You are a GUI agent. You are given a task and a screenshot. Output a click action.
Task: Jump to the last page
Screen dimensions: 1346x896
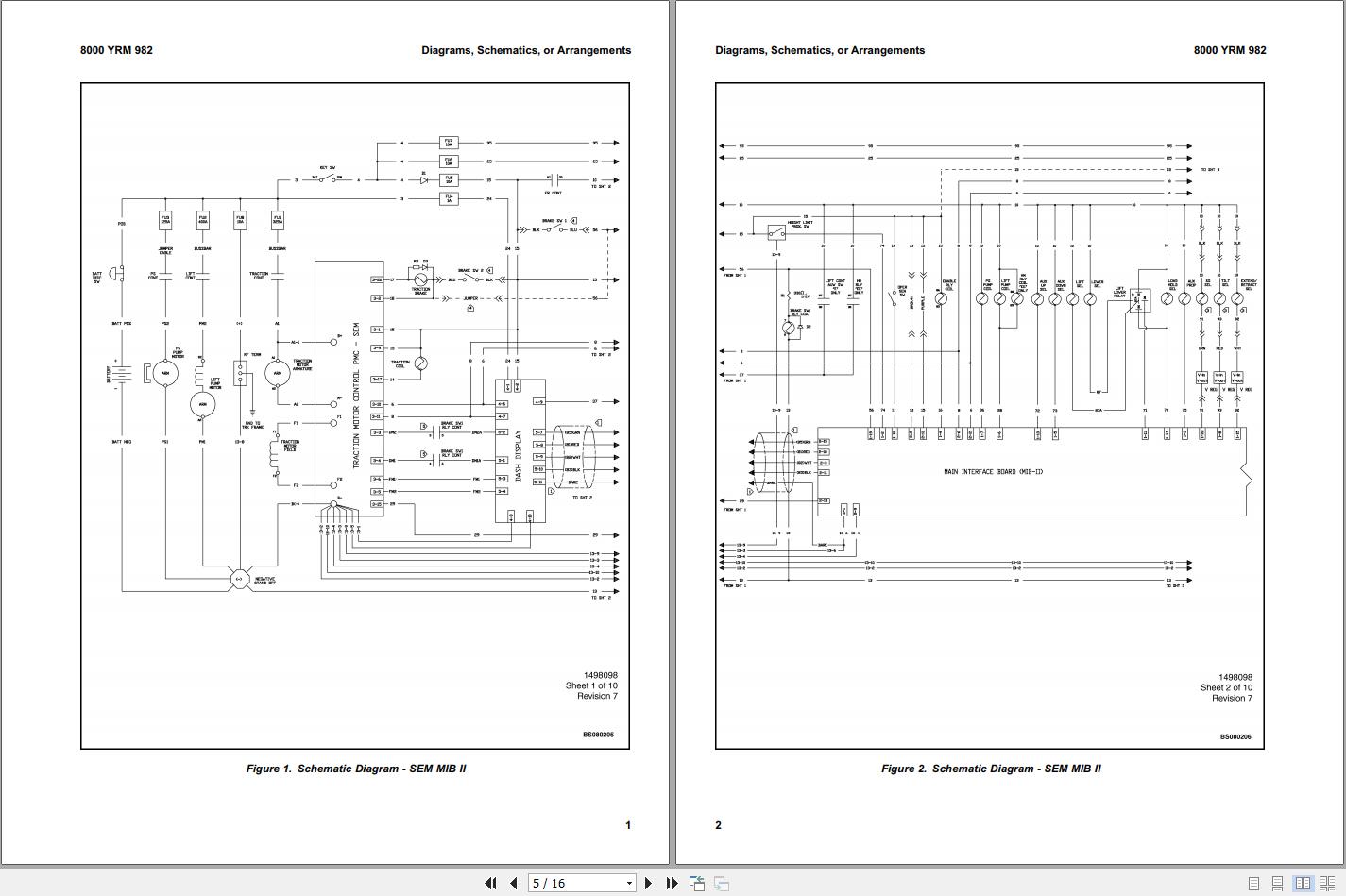coord(672,883)
